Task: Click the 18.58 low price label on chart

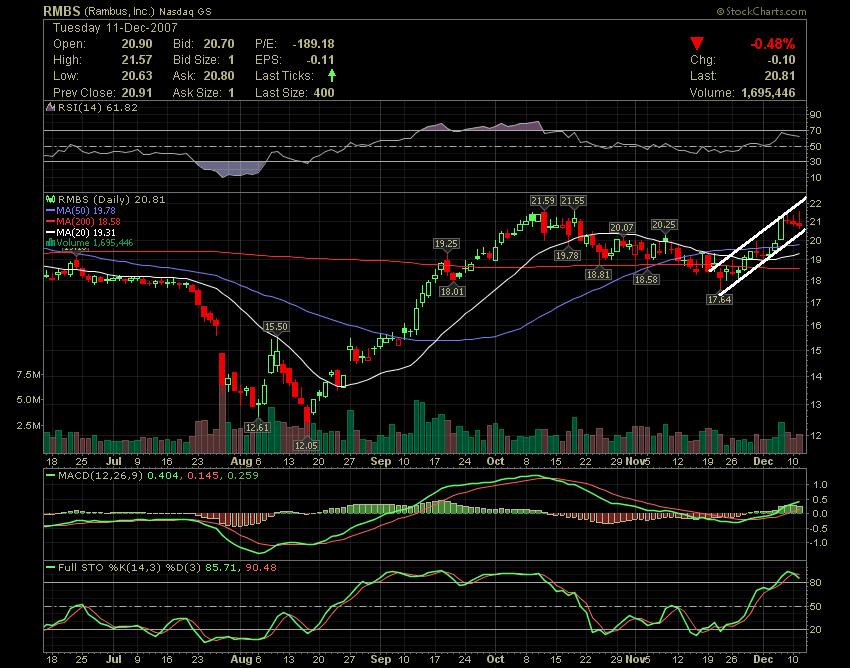Action: coord(646,280)
